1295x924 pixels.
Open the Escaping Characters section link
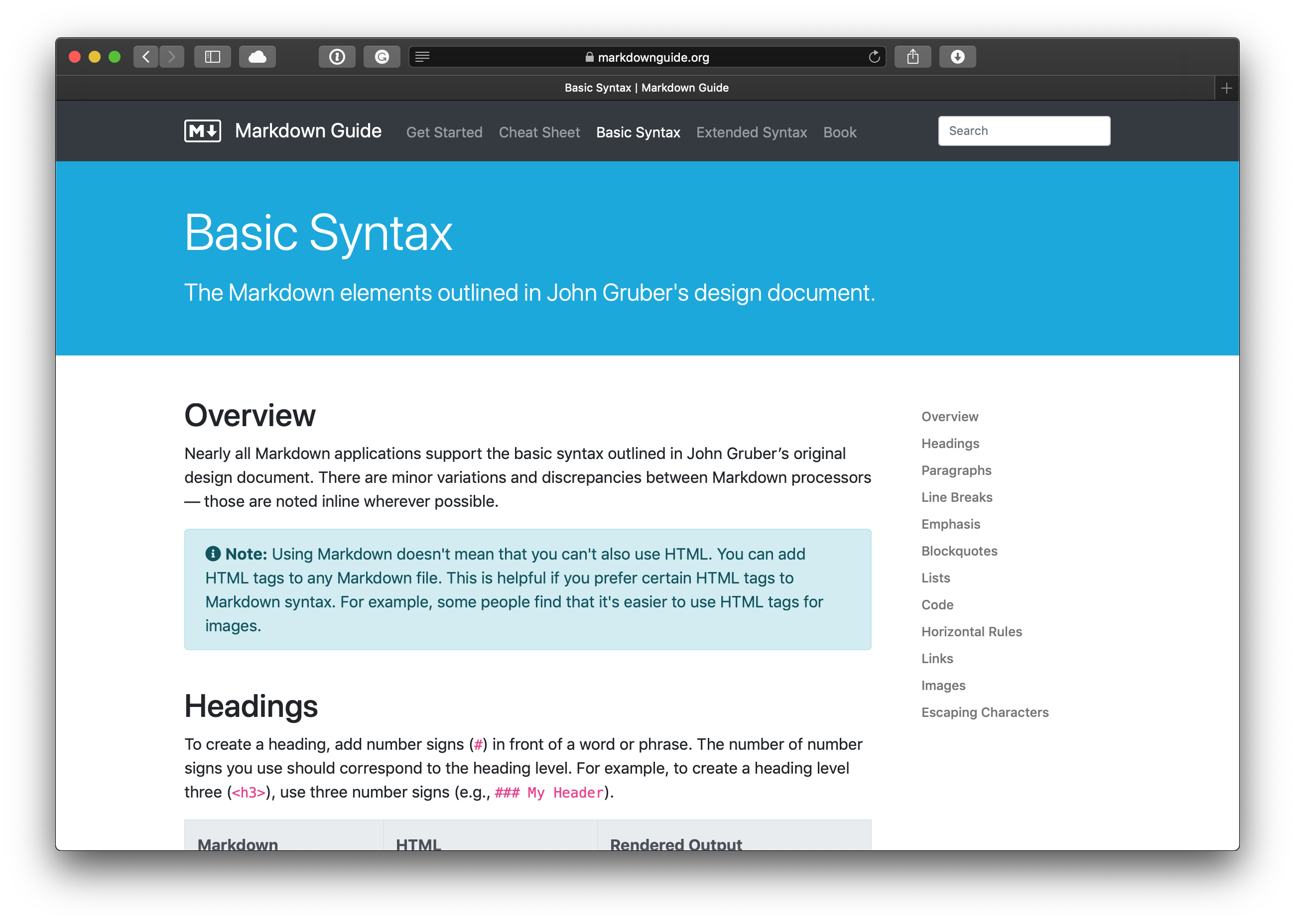(985, 712)
